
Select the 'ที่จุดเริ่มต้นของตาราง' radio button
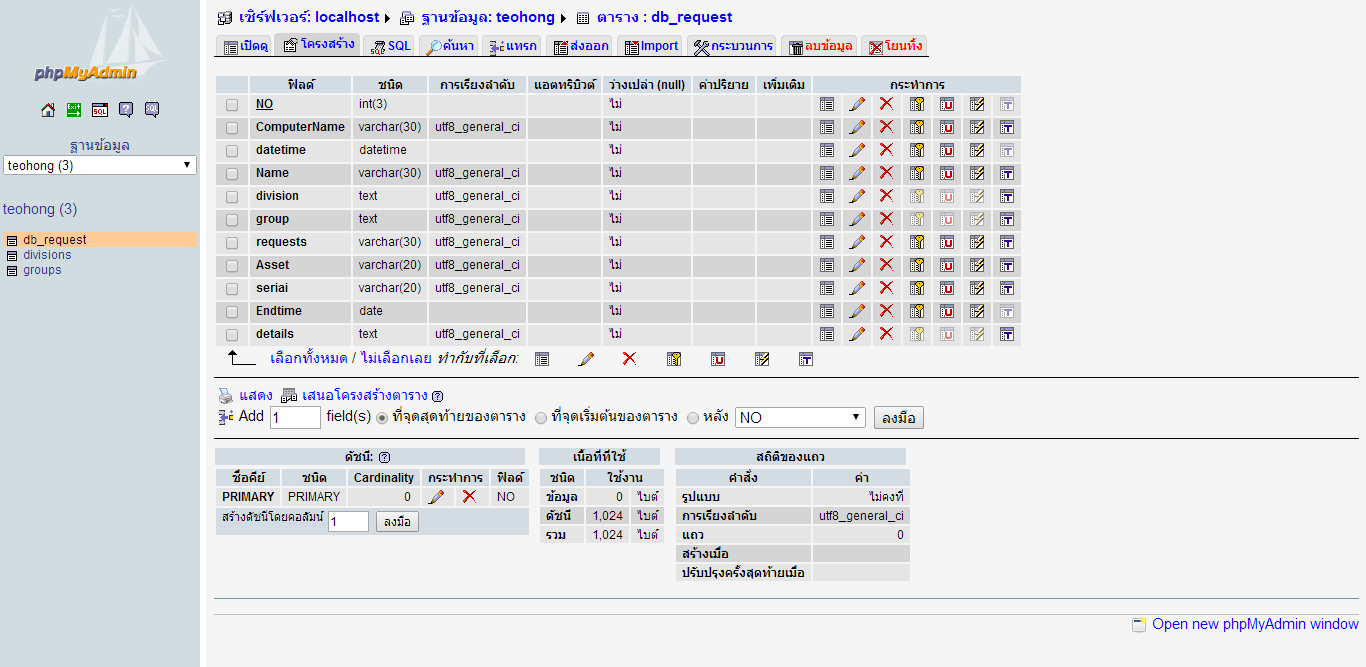(x=541, y=418)
